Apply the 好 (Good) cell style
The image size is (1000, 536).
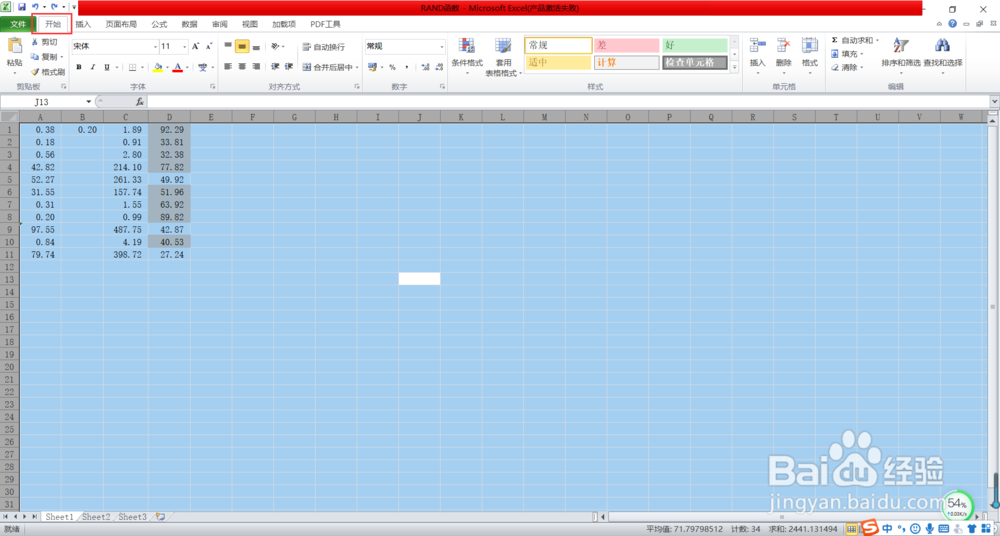click(695, 45)
